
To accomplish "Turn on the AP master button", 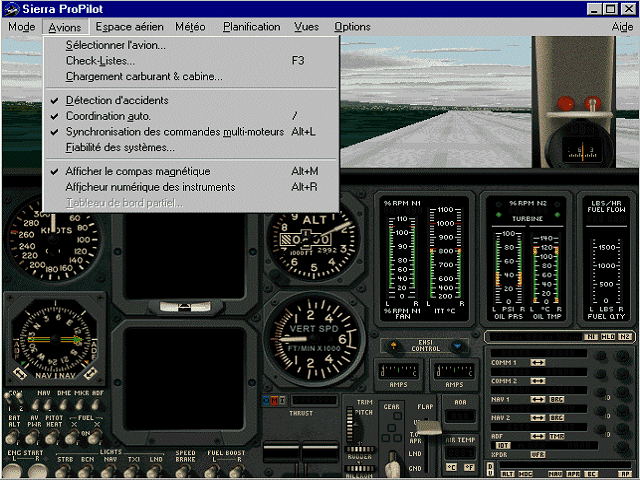I will [625, 474].
